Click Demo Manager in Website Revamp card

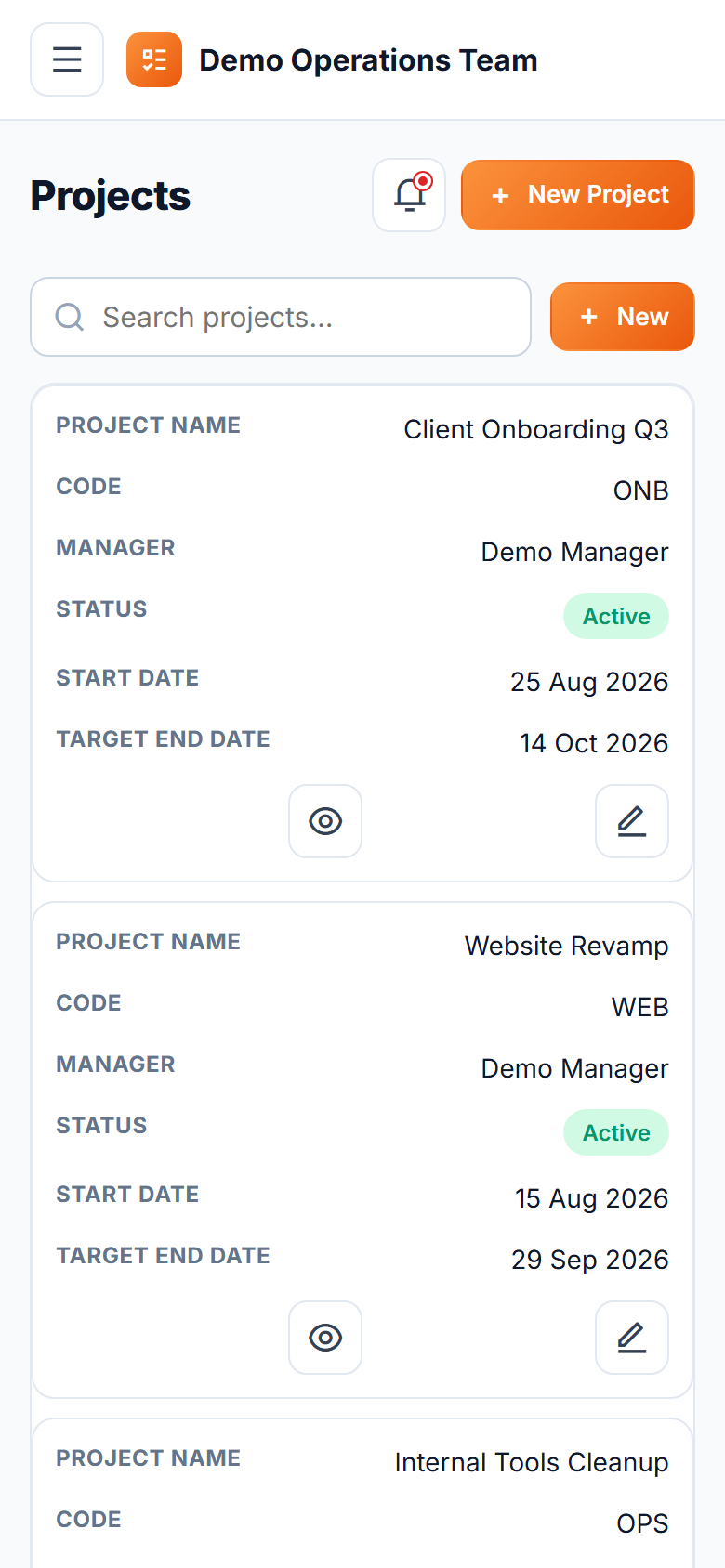(575, 1069)
